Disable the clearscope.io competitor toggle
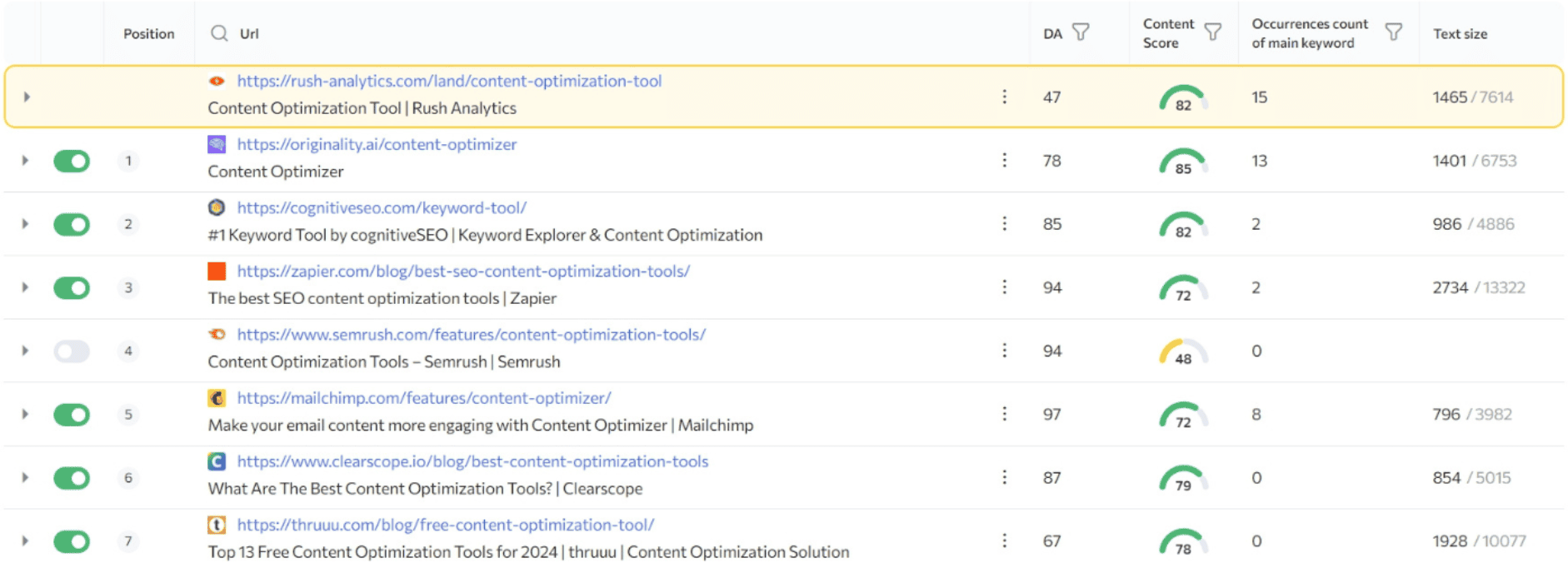This screenshot has width=1568, height=563. tap(72, 477)
